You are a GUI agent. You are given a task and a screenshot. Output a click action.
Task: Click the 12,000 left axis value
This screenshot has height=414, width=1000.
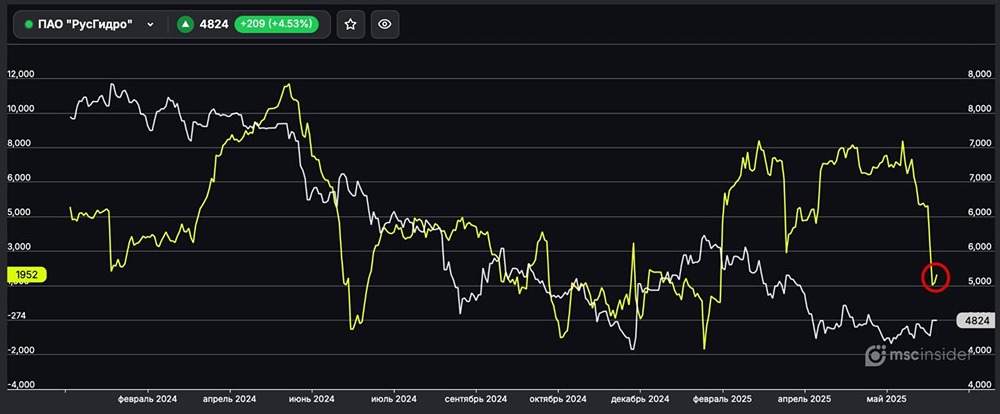coord(21,75)
